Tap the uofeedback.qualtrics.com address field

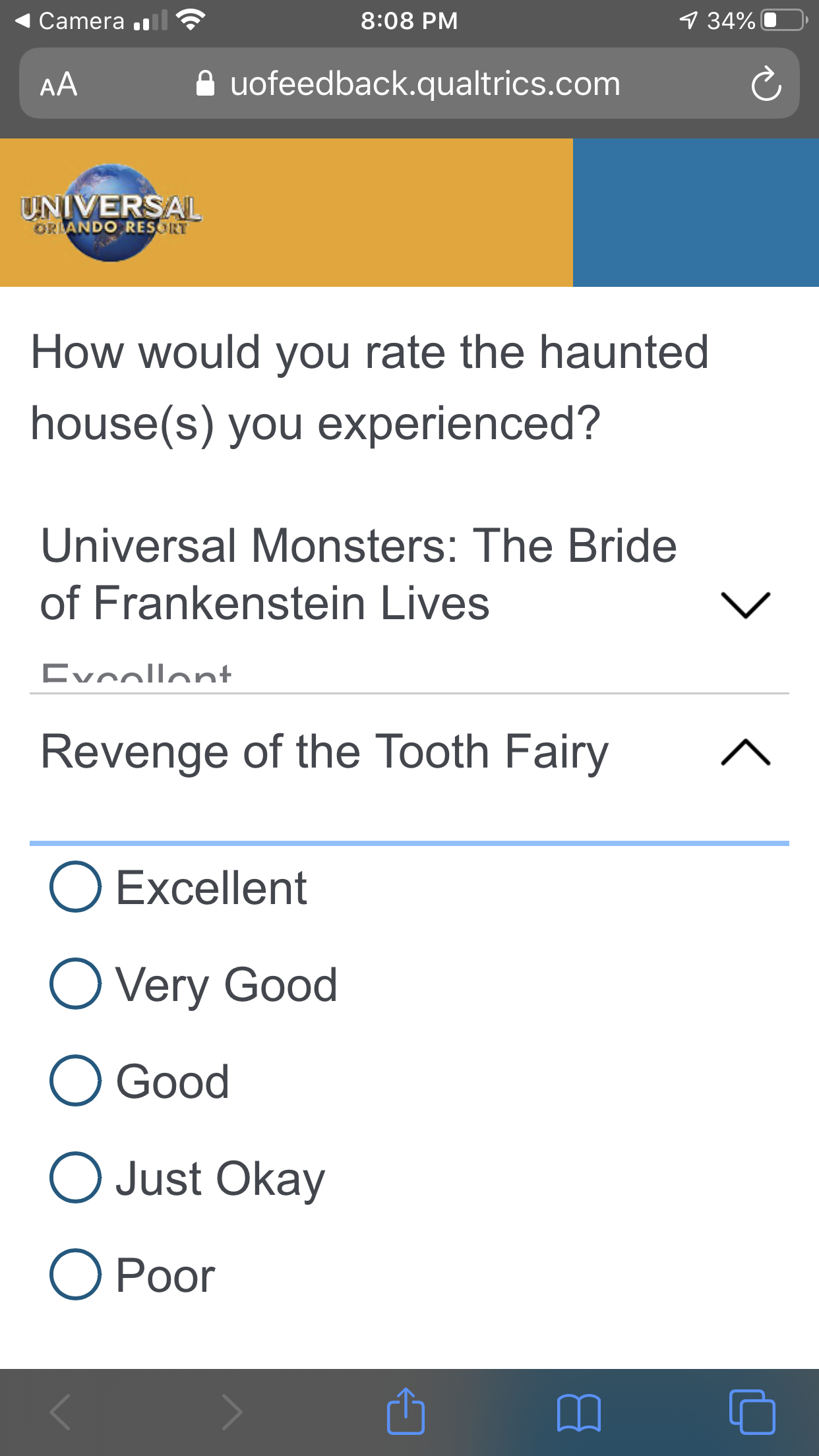(x=425, y=84)
